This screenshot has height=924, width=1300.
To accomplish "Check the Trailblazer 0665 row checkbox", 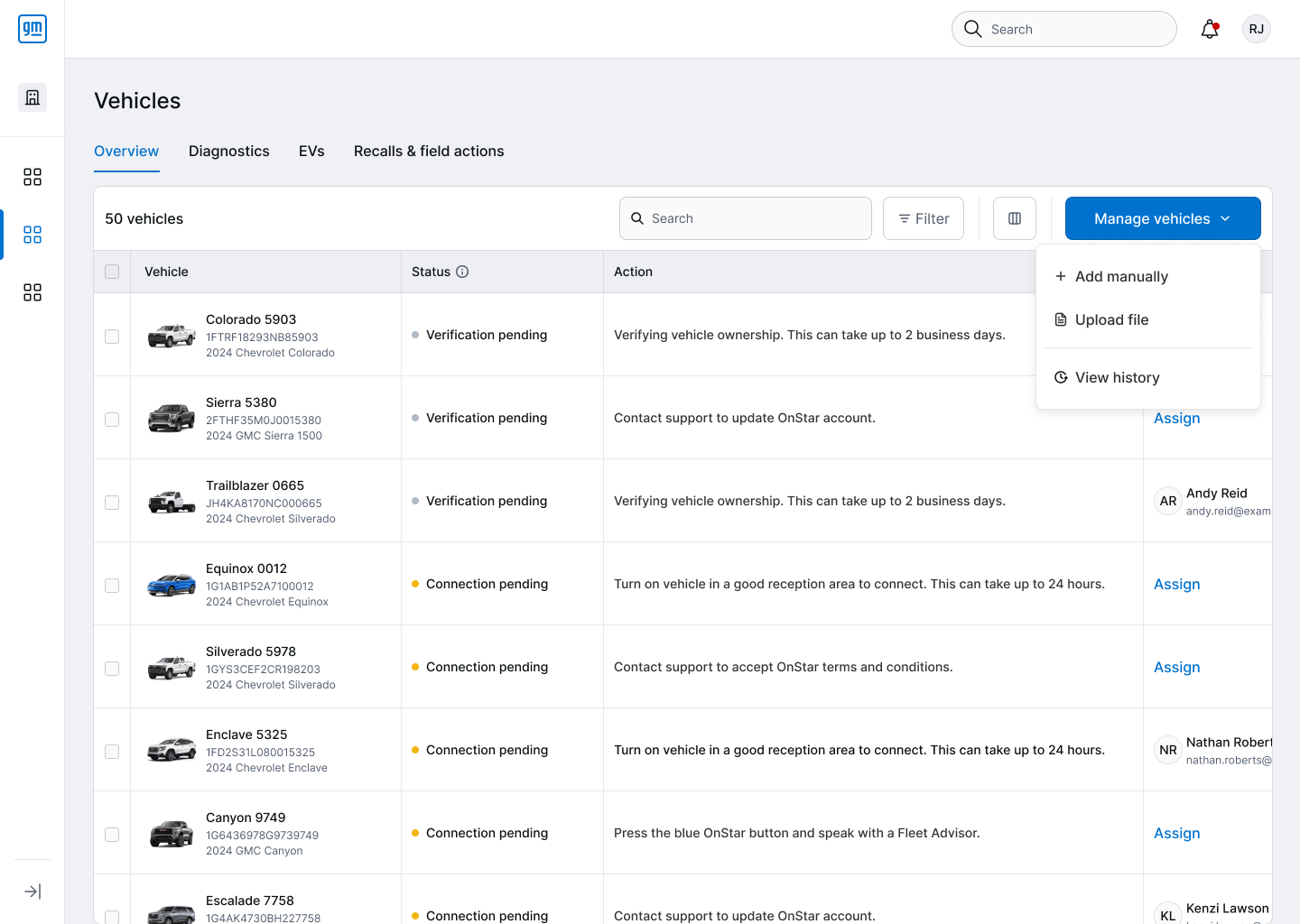I will pyautogui.click(x=112, y=503).
